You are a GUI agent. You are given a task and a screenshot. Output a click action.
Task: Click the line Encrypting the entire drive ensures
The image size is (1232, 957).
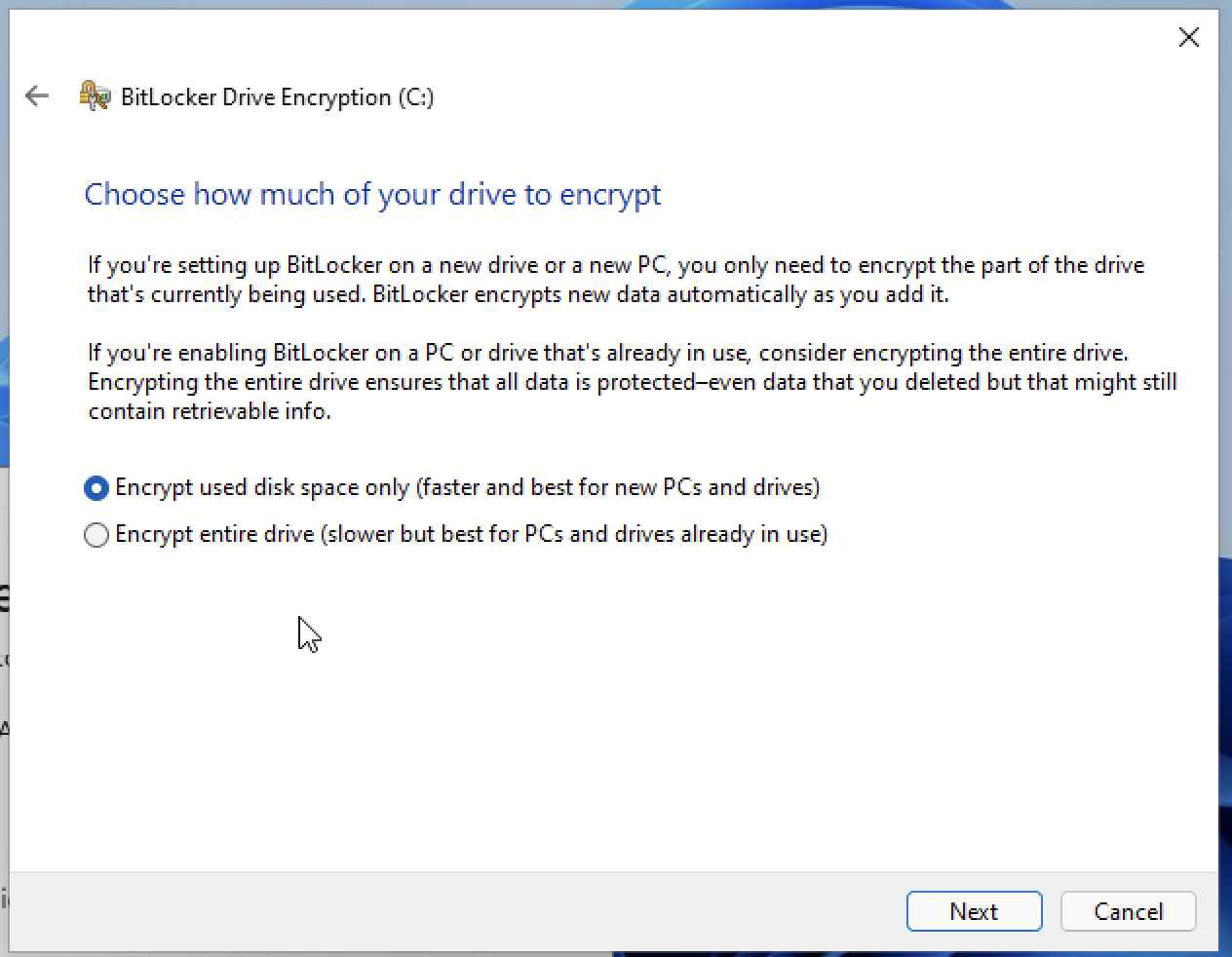633,382
